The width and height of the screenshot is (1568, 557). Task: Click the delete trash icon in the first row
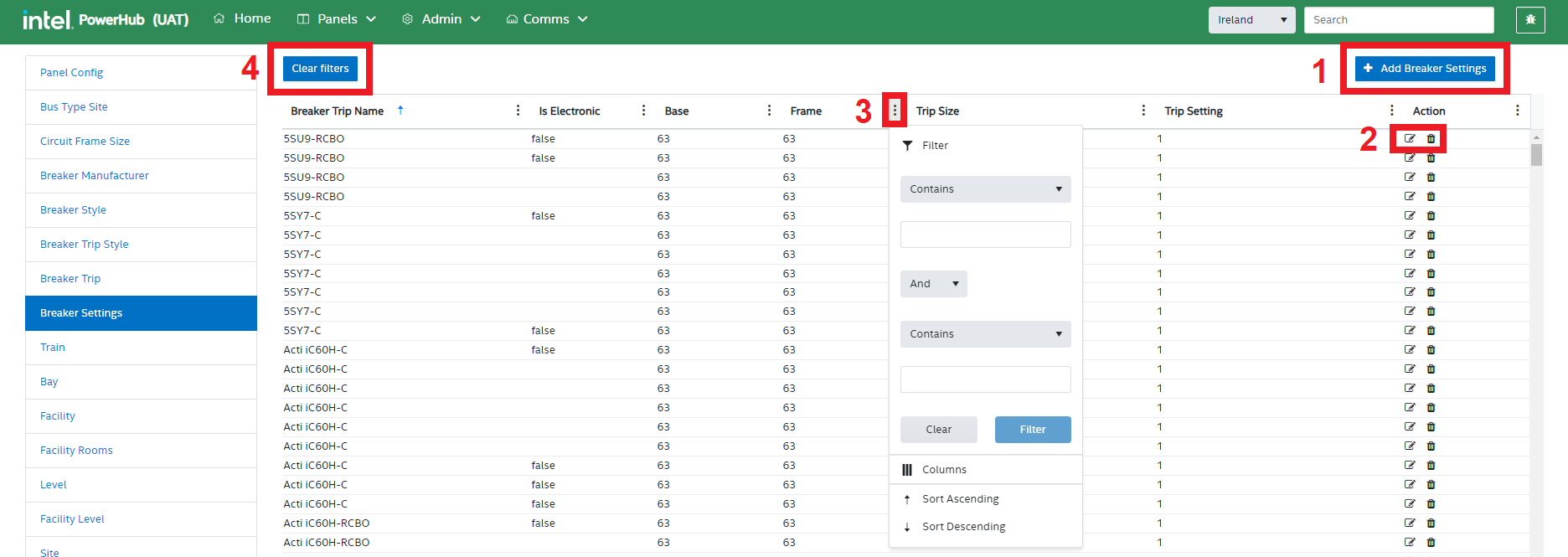[1431, 139]
